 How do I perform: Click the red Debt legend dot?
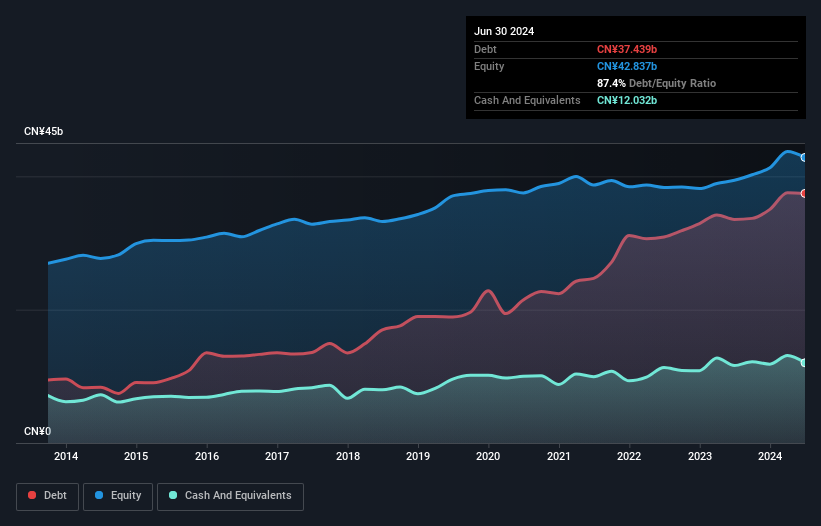pos(32,495)
